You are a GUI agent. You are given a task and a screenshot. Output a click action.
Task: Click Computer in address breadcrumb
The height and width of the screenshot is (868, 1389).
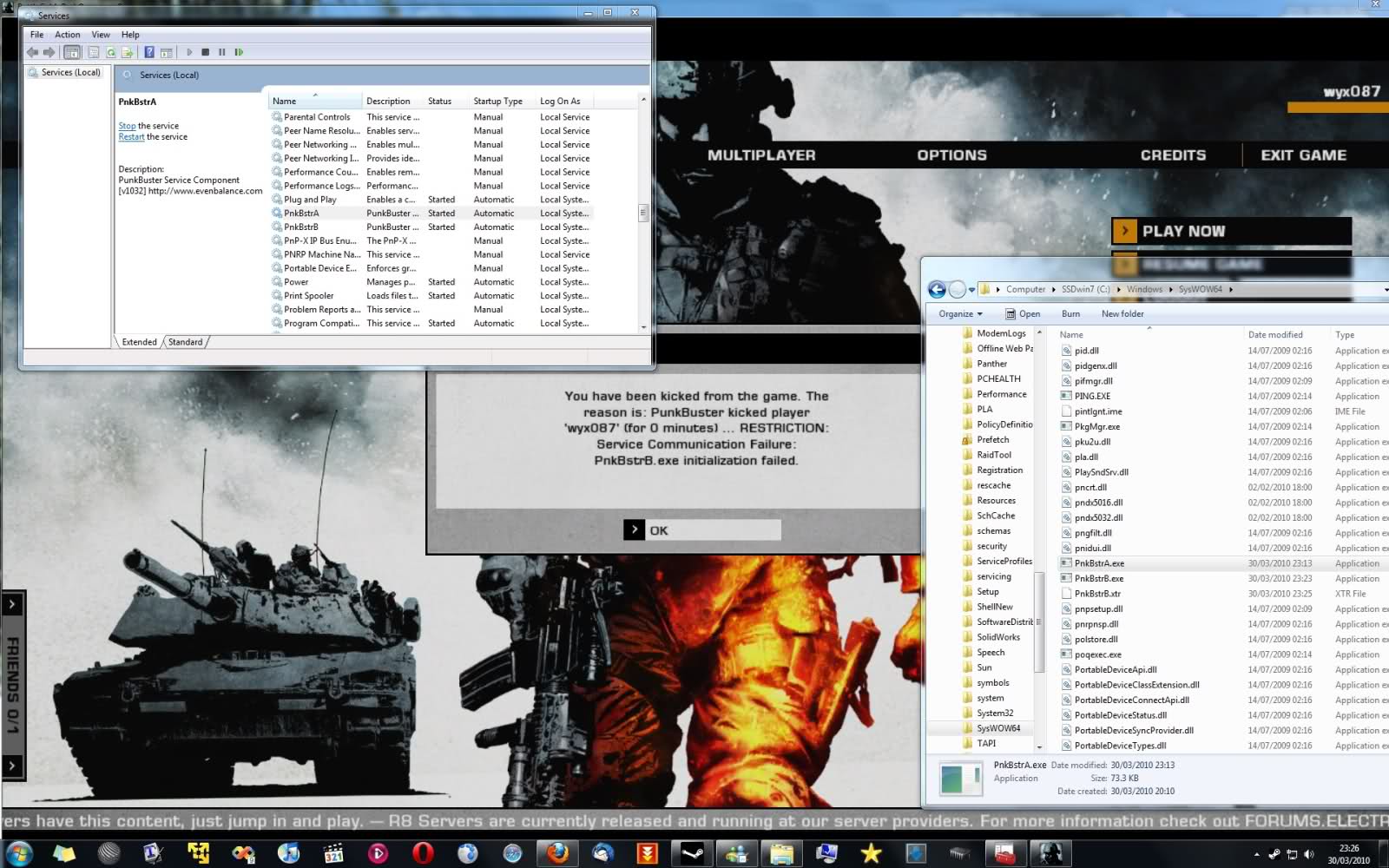coord(1025,290)
